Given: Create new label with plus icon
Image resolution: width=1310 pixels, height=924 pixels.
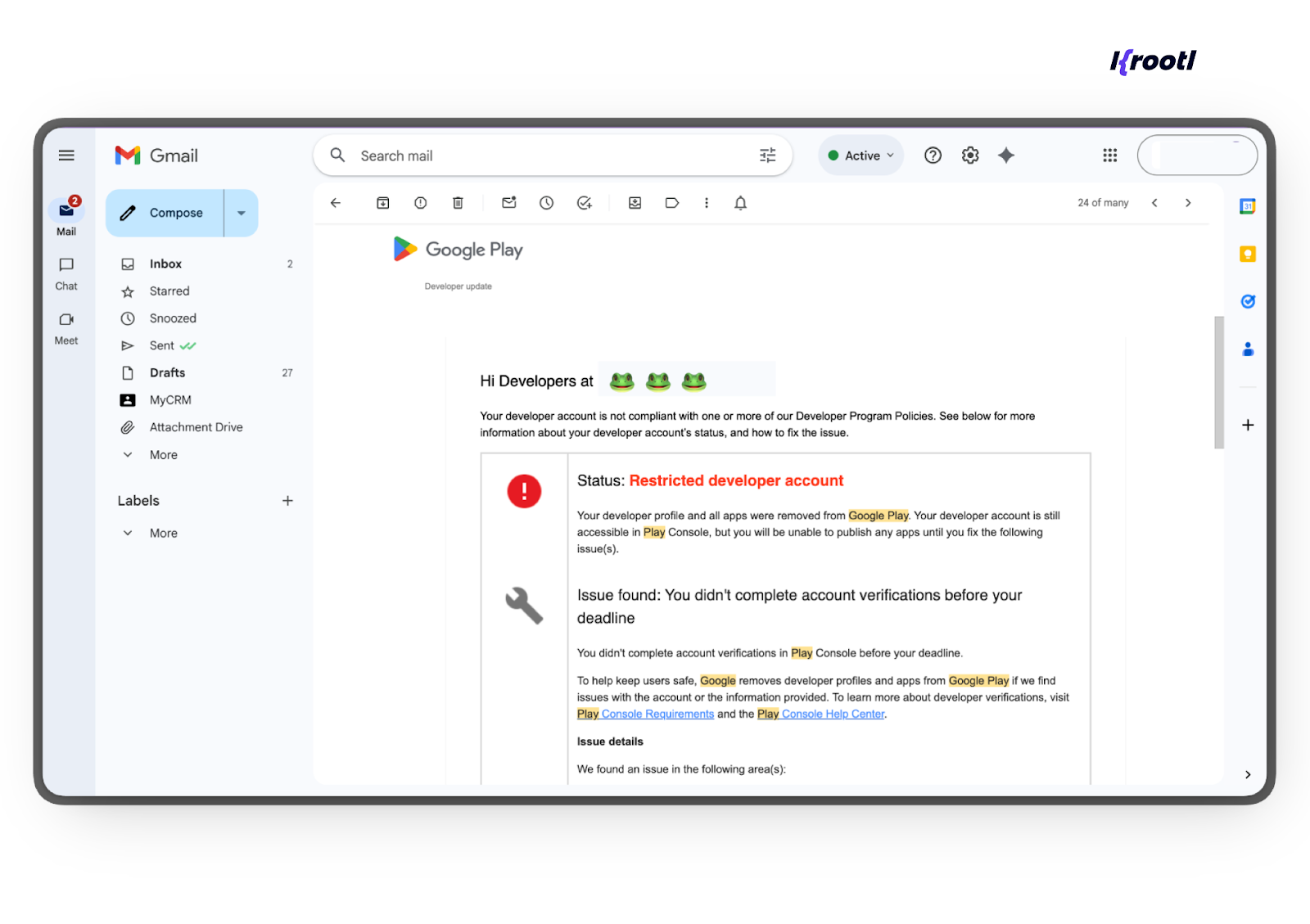Looking at the screenshot, I should [287, 501].
